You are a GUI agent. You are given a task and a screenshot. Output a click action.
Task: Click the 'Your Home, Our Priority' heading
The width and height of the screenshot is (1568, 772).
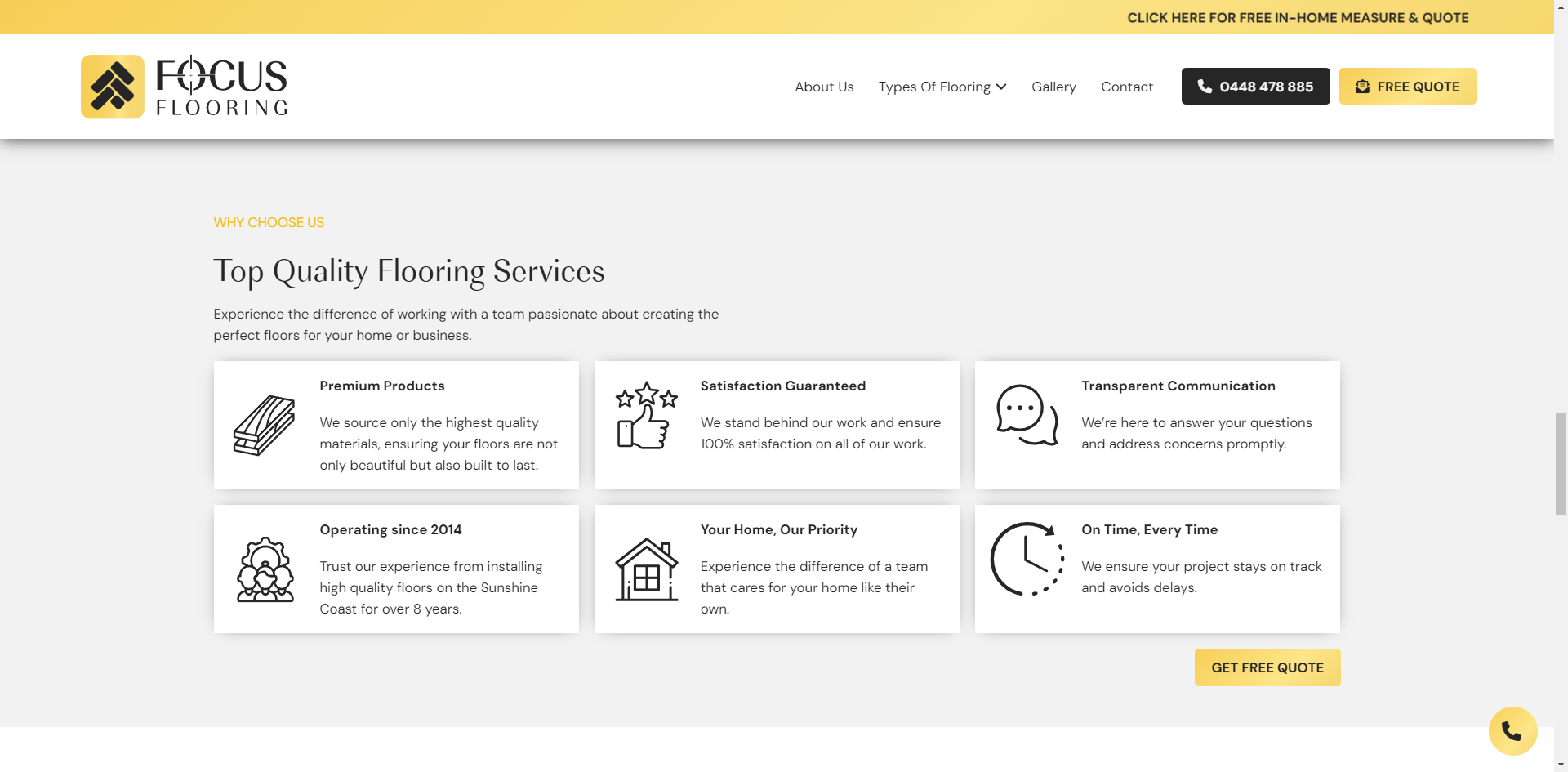coord(778,529)
